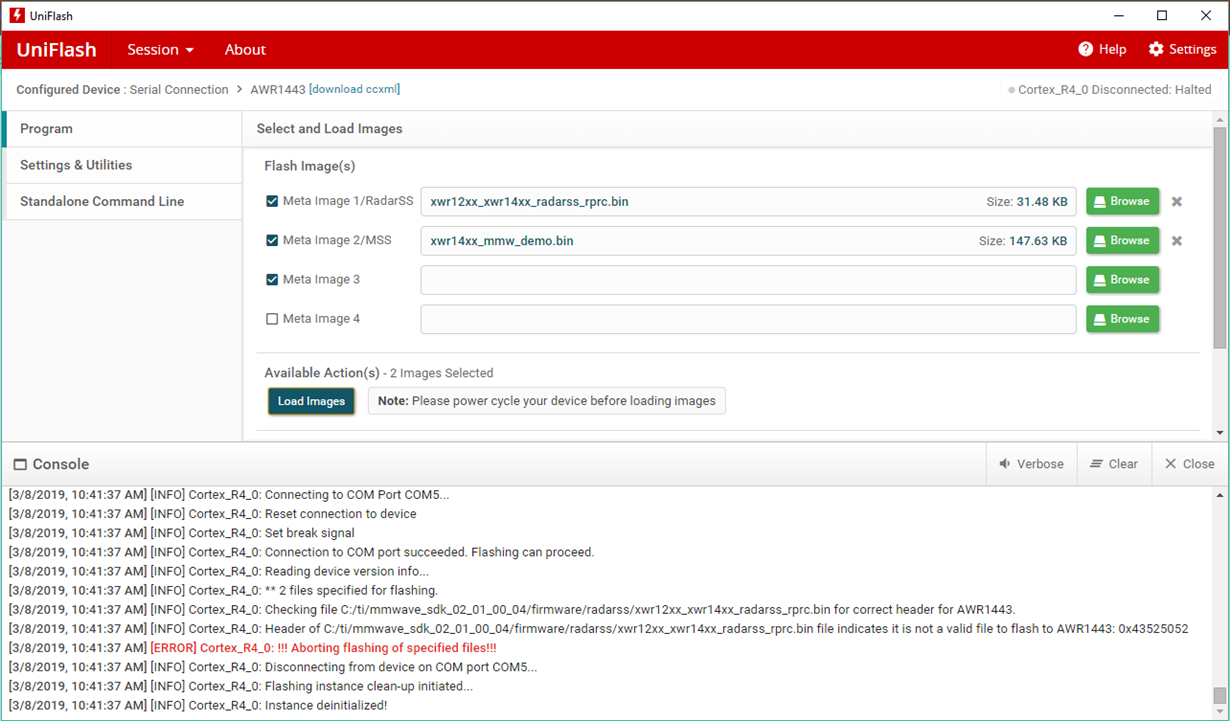Enable Meta Image 4 checkbox
The height and width of the screenshot is (721, 1230).
click(272, 318)
